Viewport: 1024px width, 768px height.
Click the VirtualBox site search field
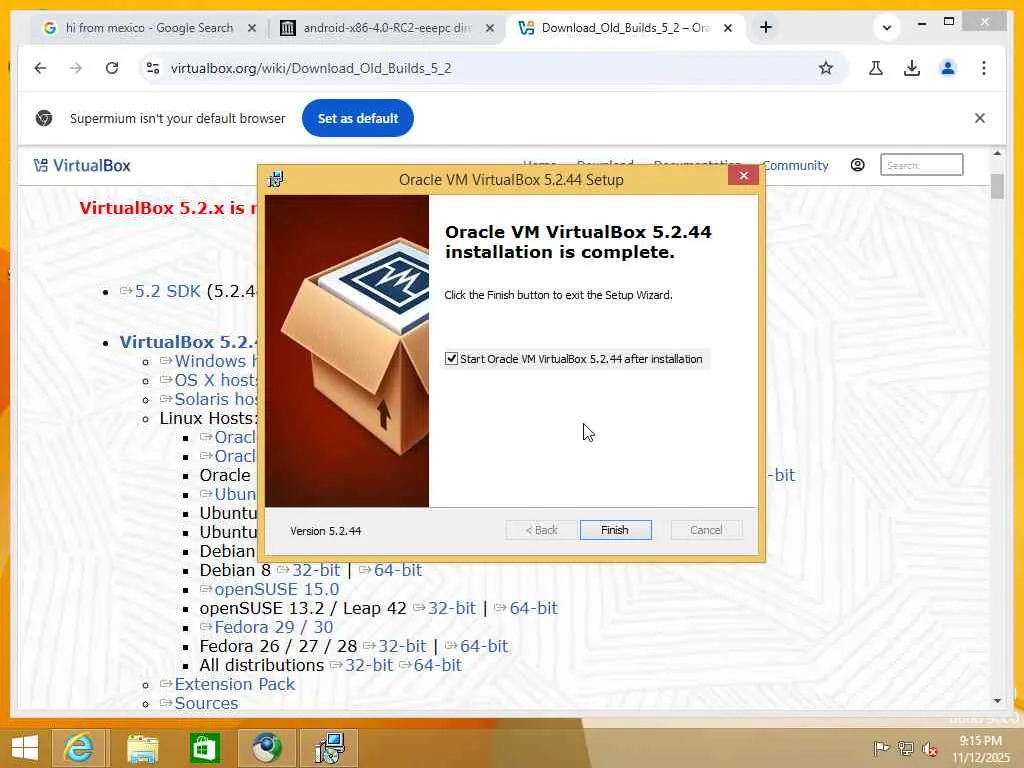pyautogui.click(x=921, y=165)
